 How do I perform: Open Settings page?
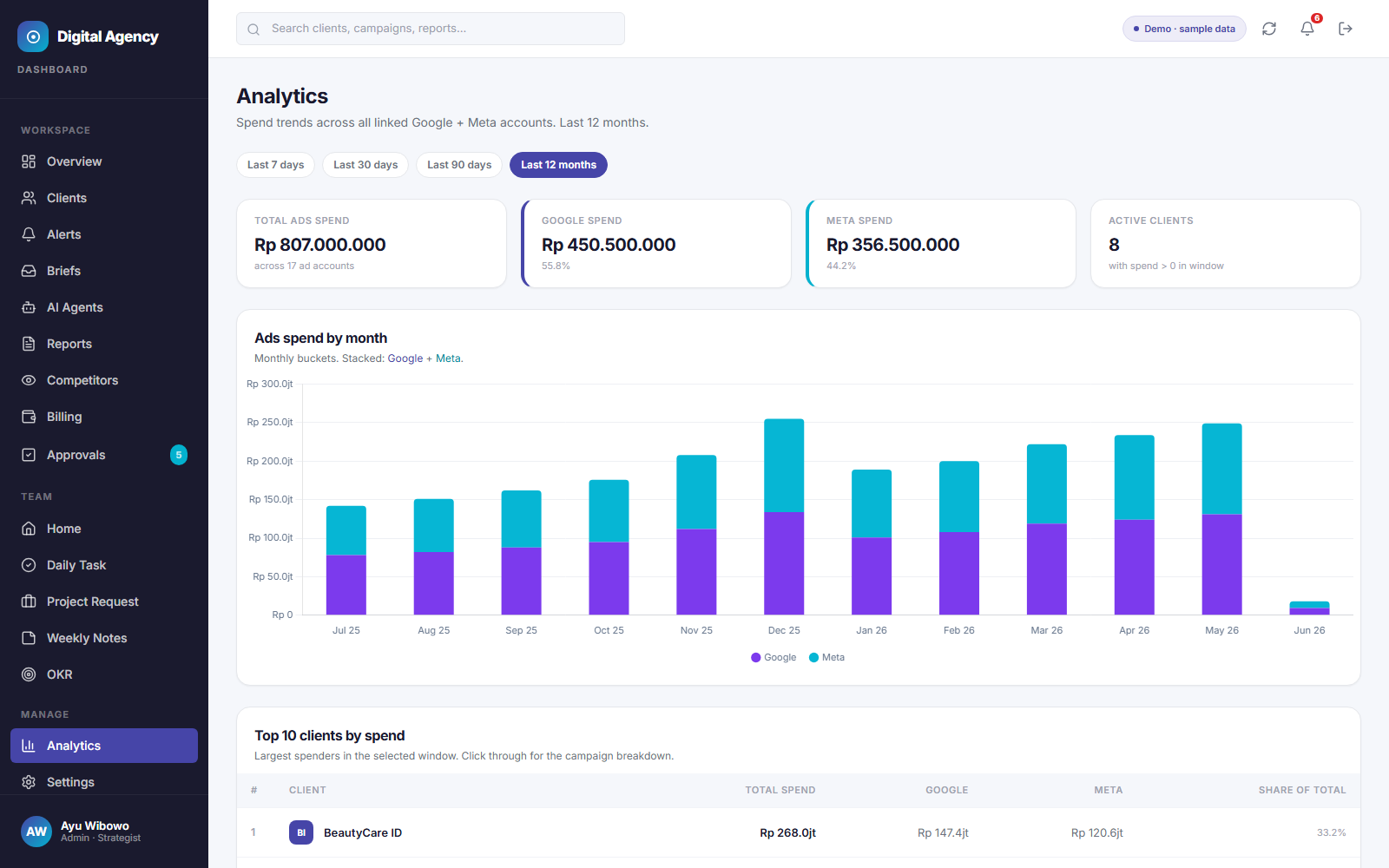(104, 782)
